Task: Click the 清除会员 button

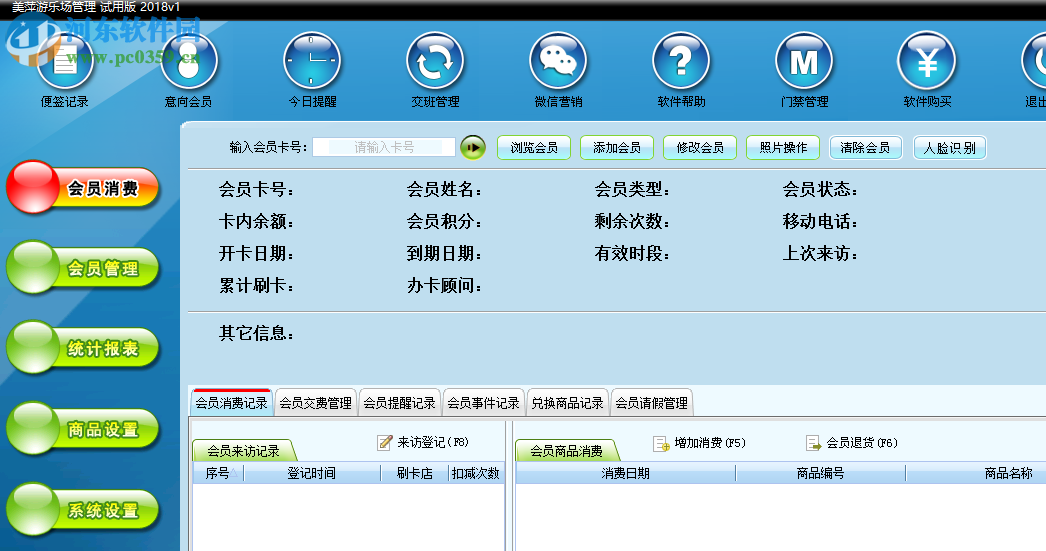Action: pyautogui.click(x=865, y=147)
